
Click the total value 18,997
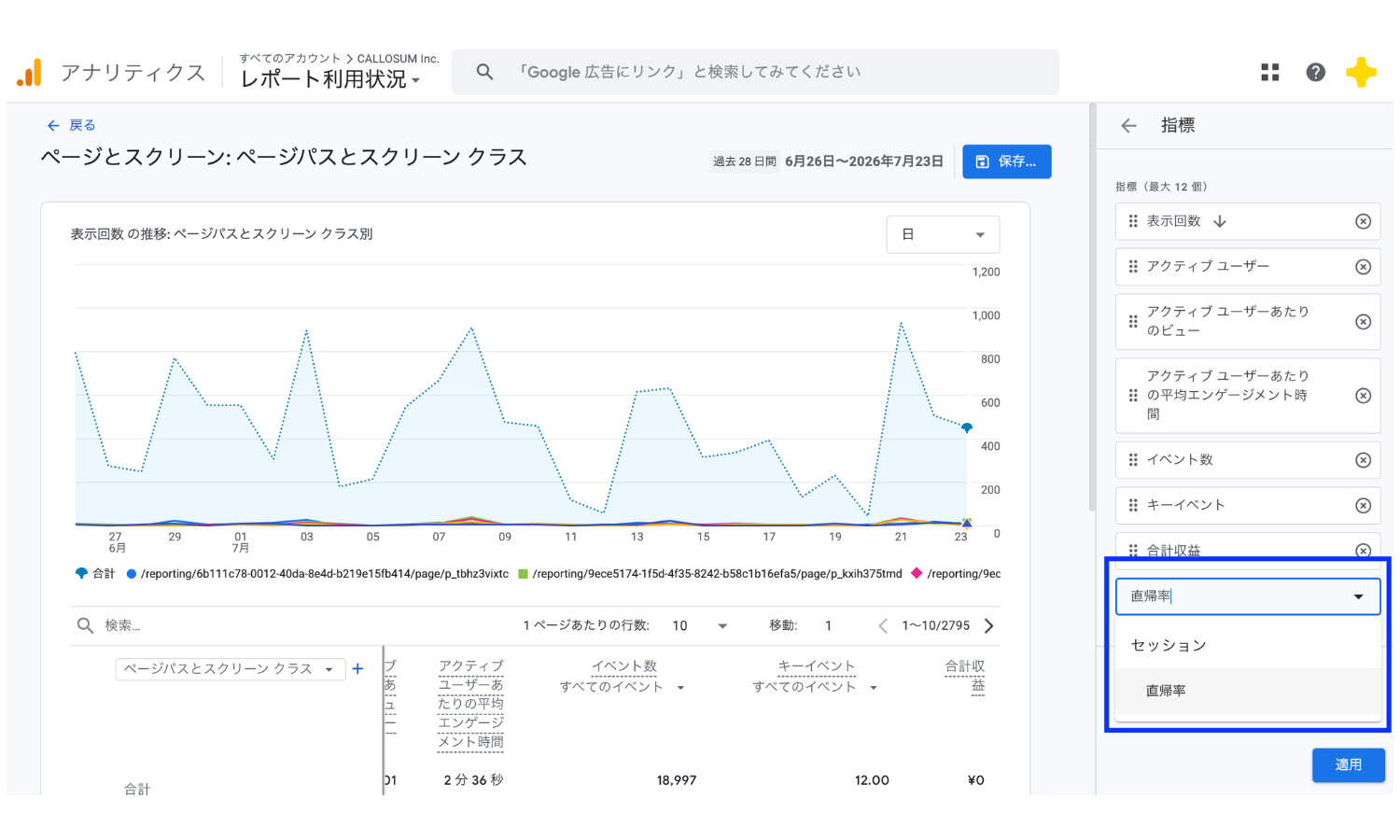tap(677, 780)
